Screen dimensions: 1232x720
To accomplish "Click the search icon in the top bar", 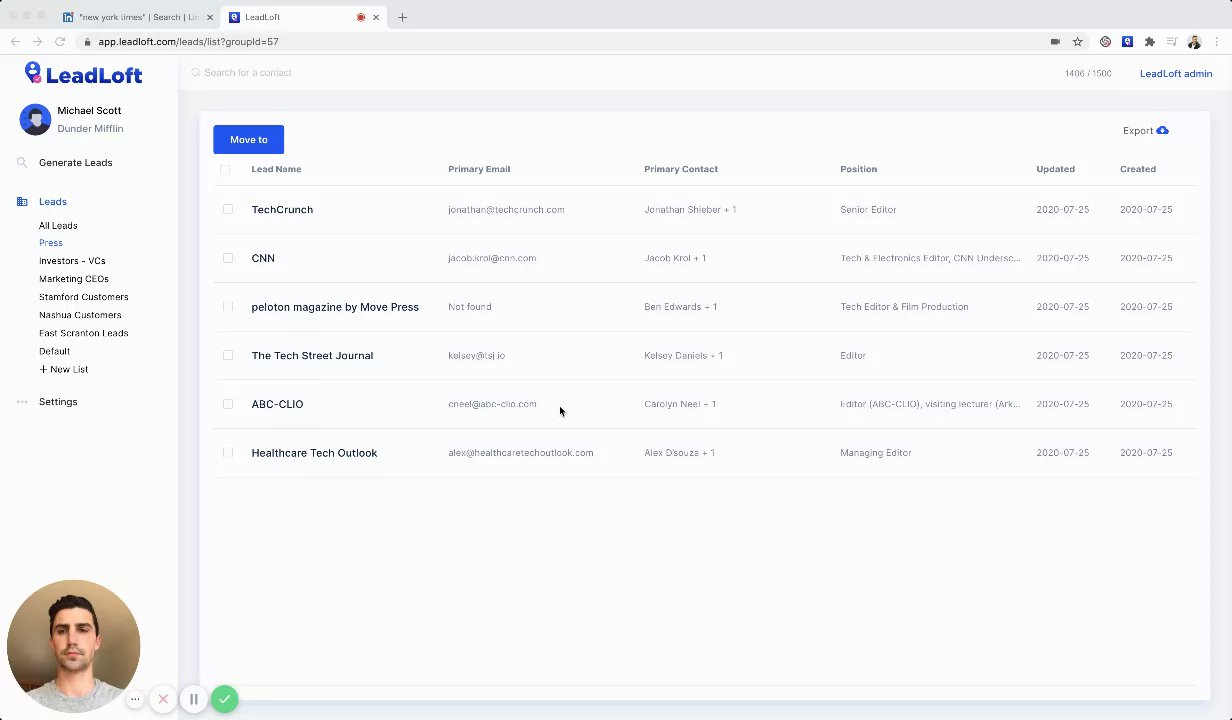I will pyautogui.click(x=196, y=73).
